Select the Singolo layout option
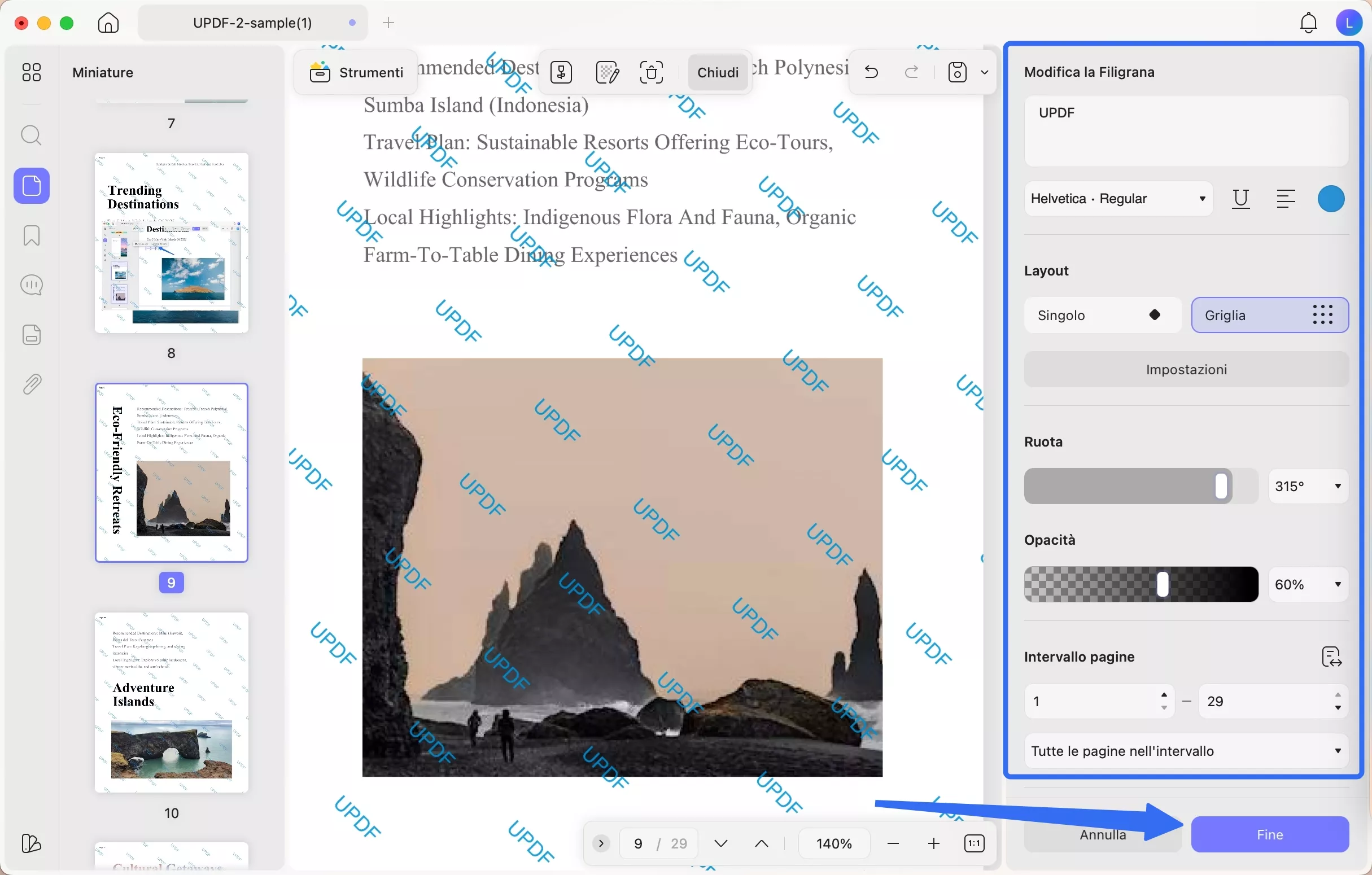1372x875 pixels. pos(1103,315)
